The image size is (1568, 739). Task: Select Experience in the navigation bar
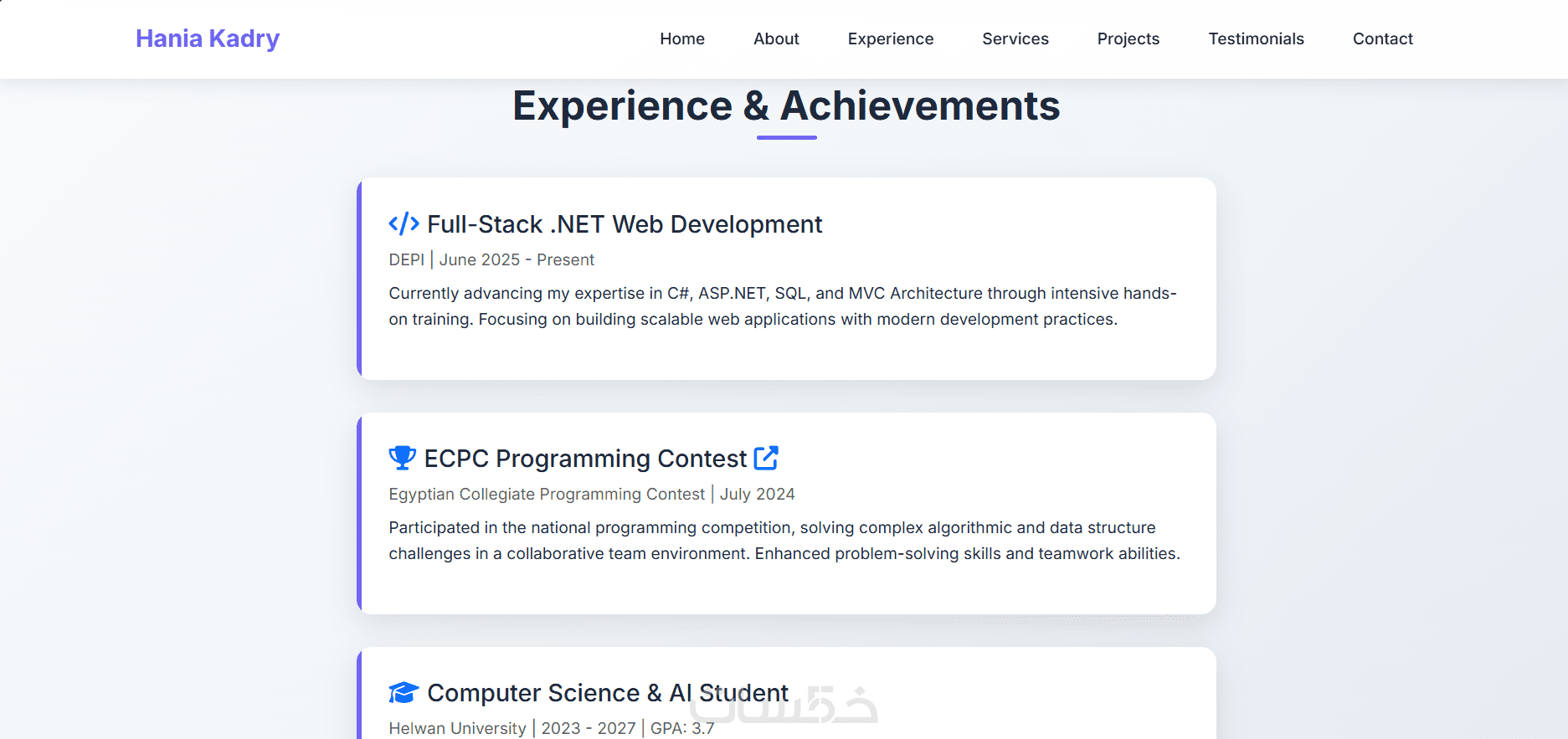(x=890, y=38)
